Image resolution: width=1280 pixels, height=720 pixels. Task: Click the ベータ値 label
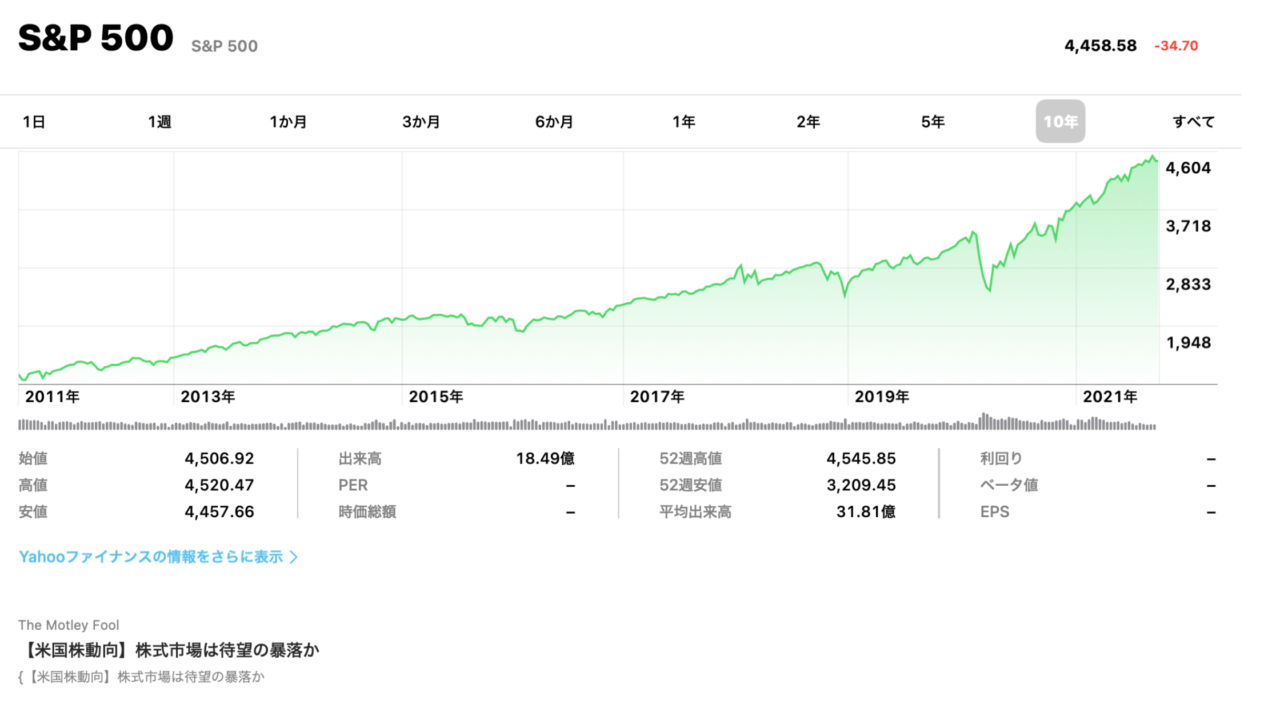[1009, 485]
